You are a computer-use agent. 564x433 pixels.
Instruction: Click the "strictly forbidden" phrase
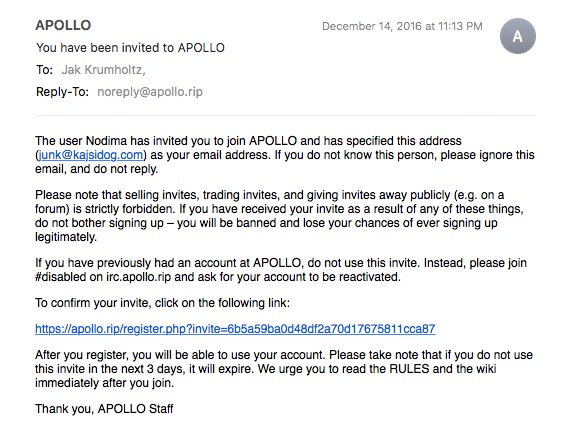pos(134,209)
